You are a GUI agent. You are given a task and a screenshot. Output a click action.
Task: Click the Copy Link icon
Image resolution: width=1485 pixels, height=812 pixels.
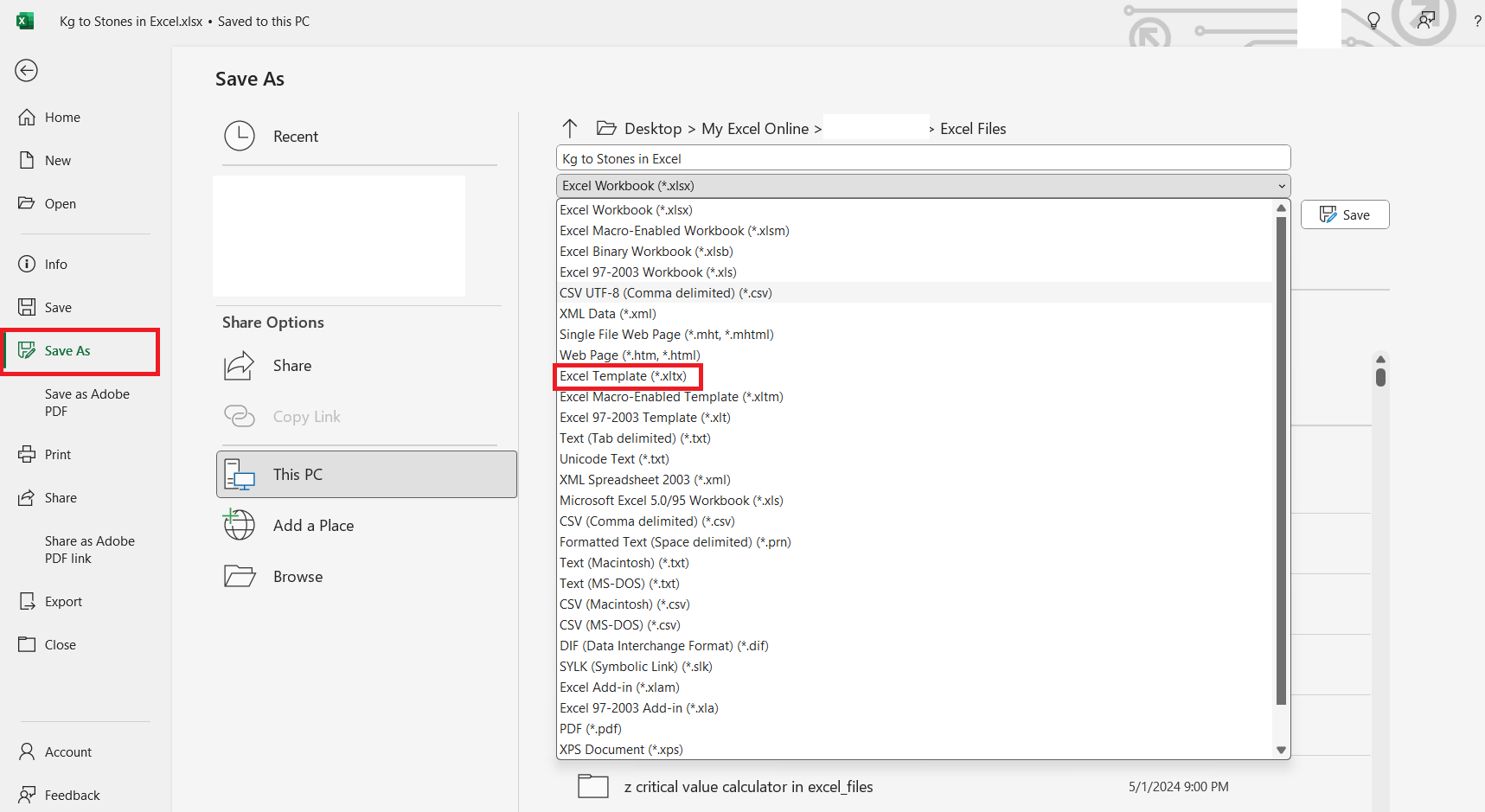pyautogui.click(x=240, y=417)
